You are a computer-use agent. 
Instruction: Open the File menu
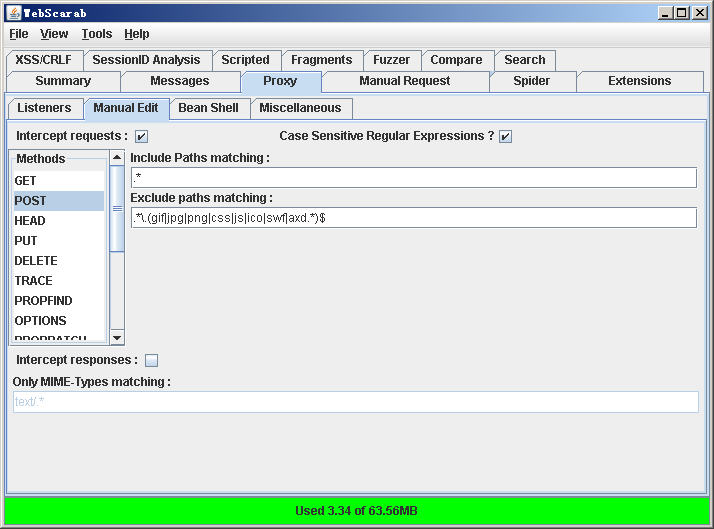pyautogui.click(x=19, y=34)
